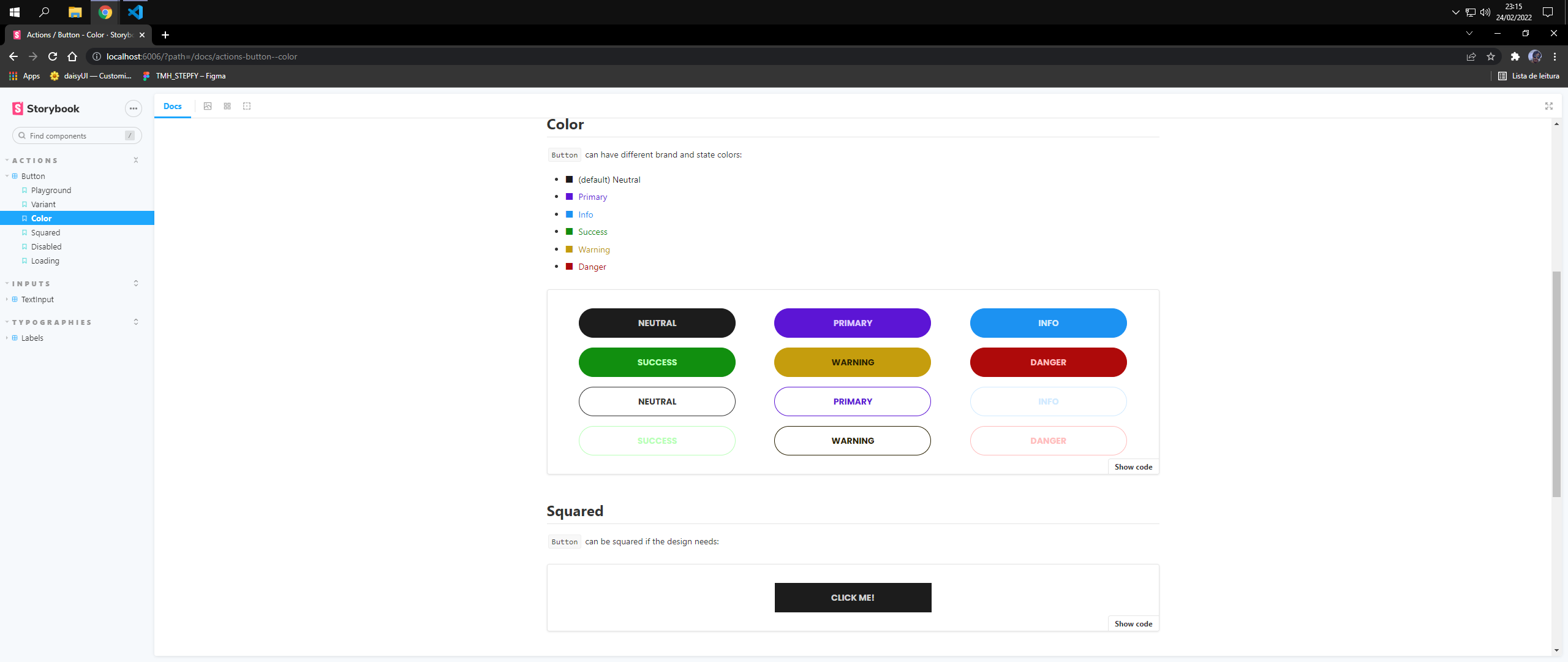
Task: Toggle the grid overlay icon
Action: click(x=227, y=106)
